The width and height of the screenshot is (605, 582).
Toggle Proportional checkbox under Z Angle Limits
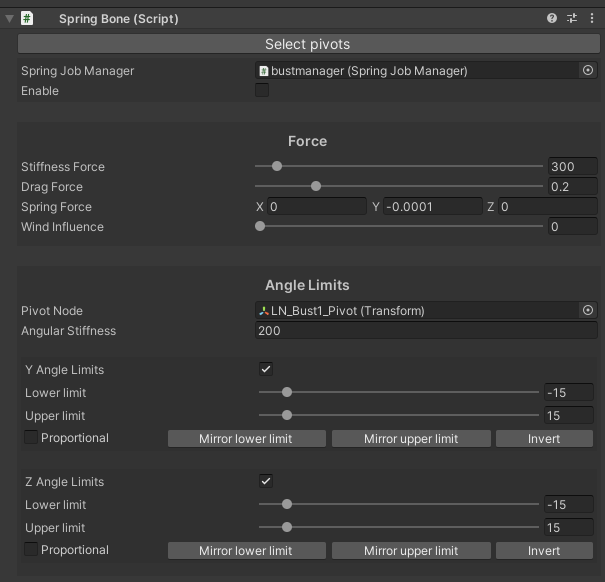tap(31, 549)
